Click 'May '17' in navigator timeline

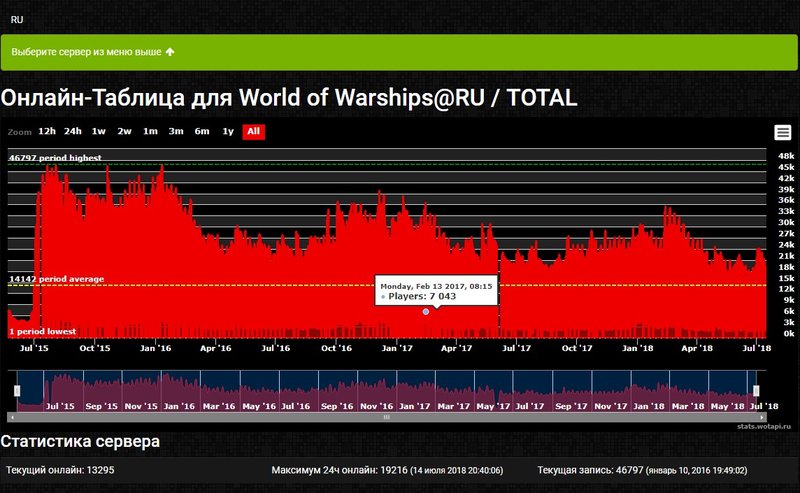(493, 406)
